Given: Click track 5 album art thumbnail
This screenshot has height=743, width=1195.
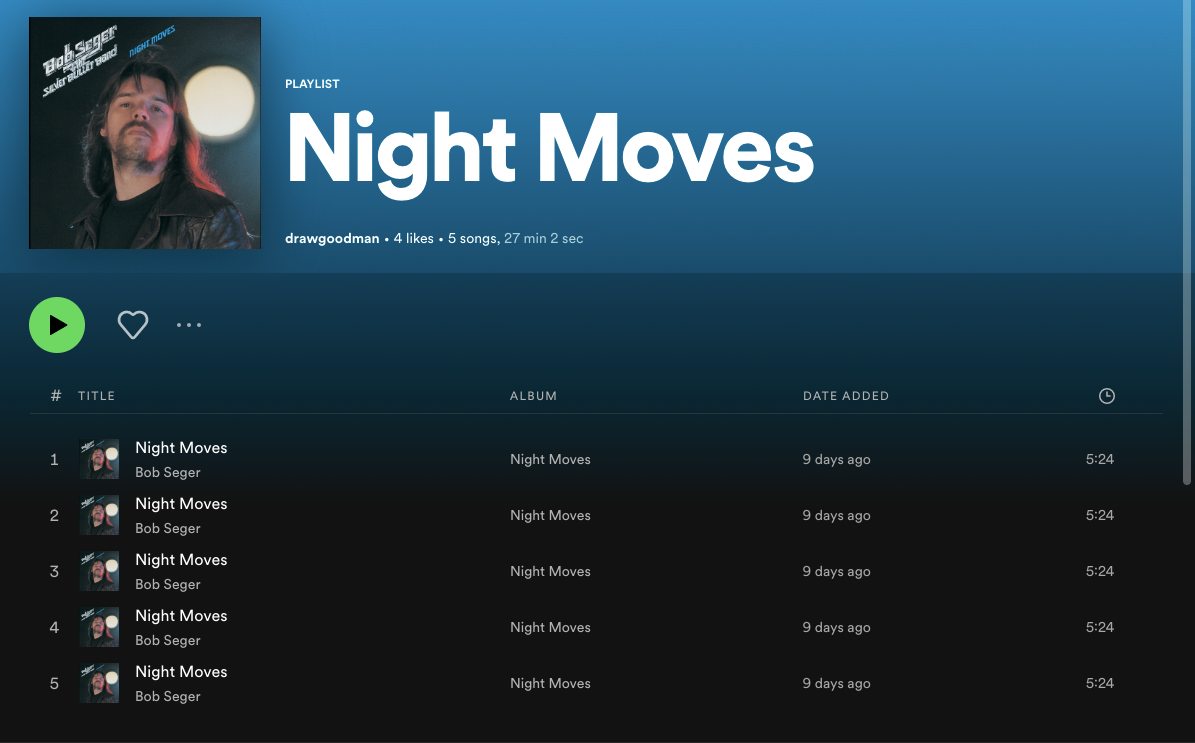Looking at the screenshot, I should tap(99, 683).
